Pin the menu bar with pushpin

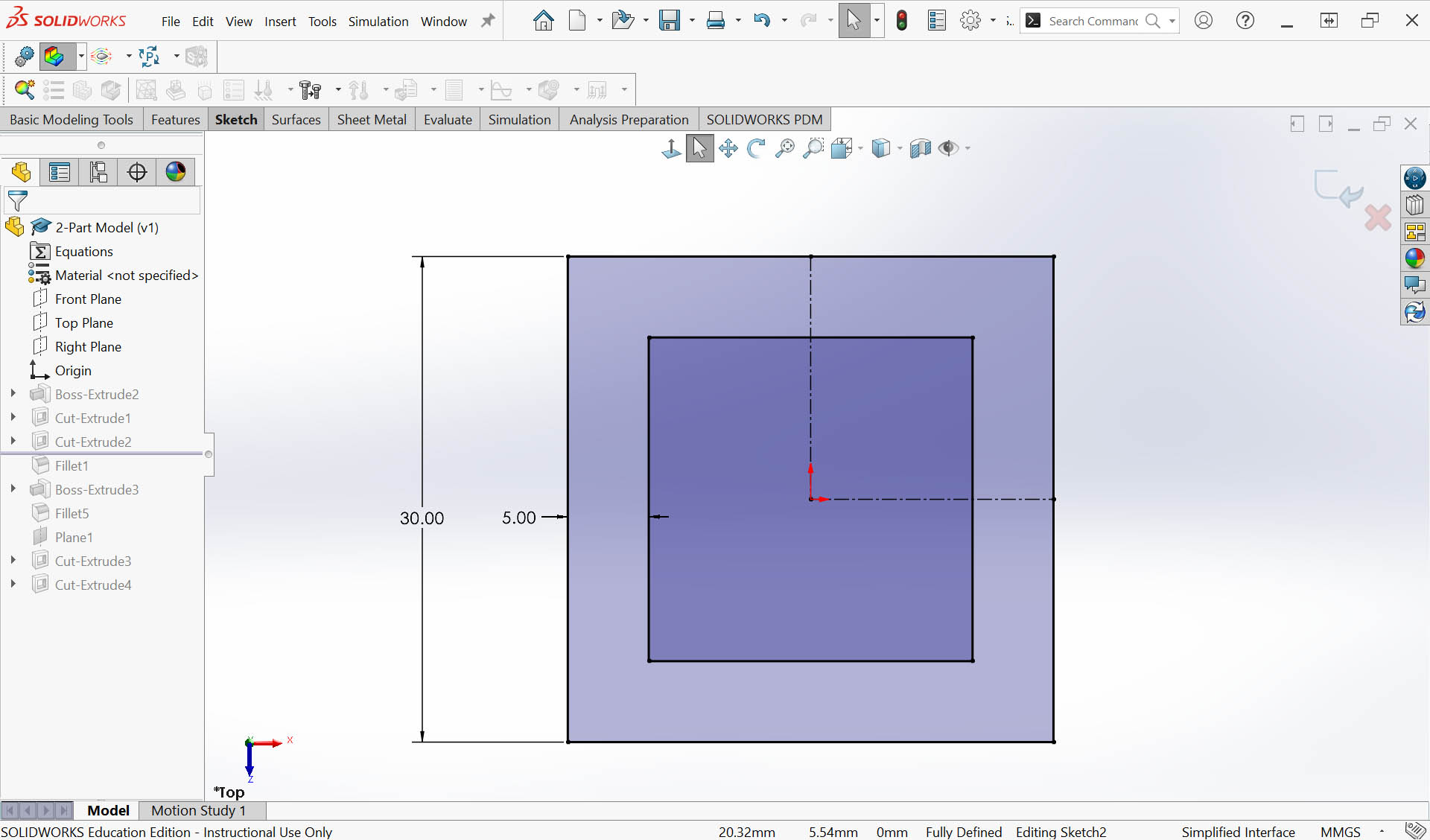488,21
